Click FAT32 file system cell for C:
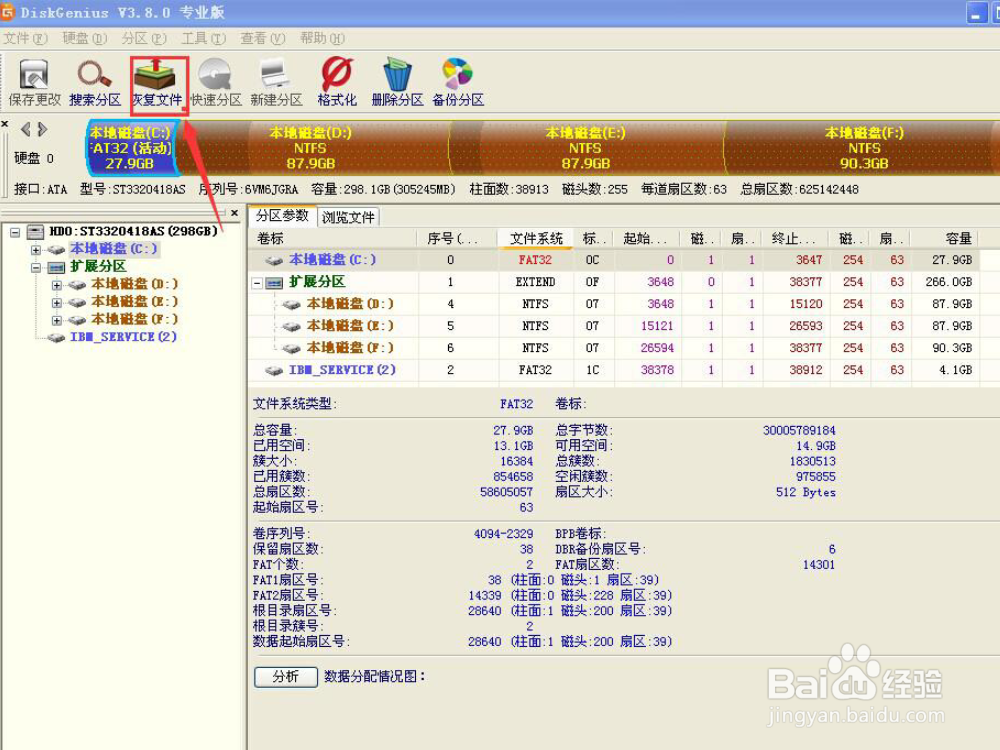Image resolution: width=1000 pixels, height=750 pixels. [x=535, y=260]
